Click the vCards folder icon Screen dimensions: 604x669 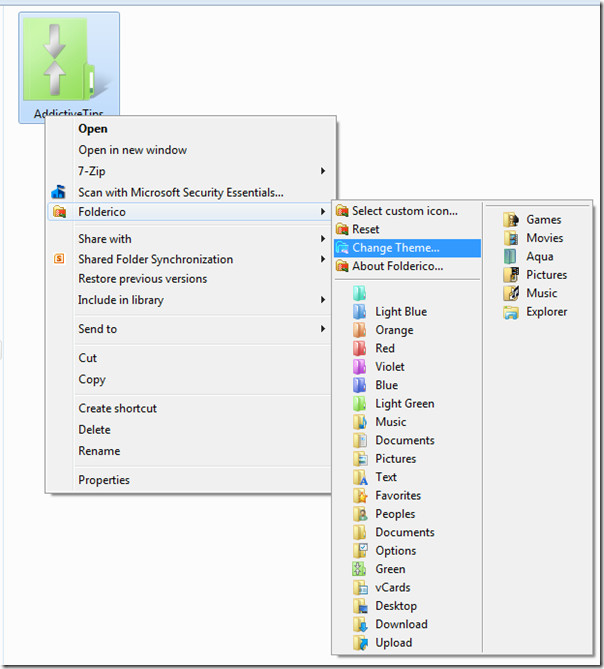[360, 588]
